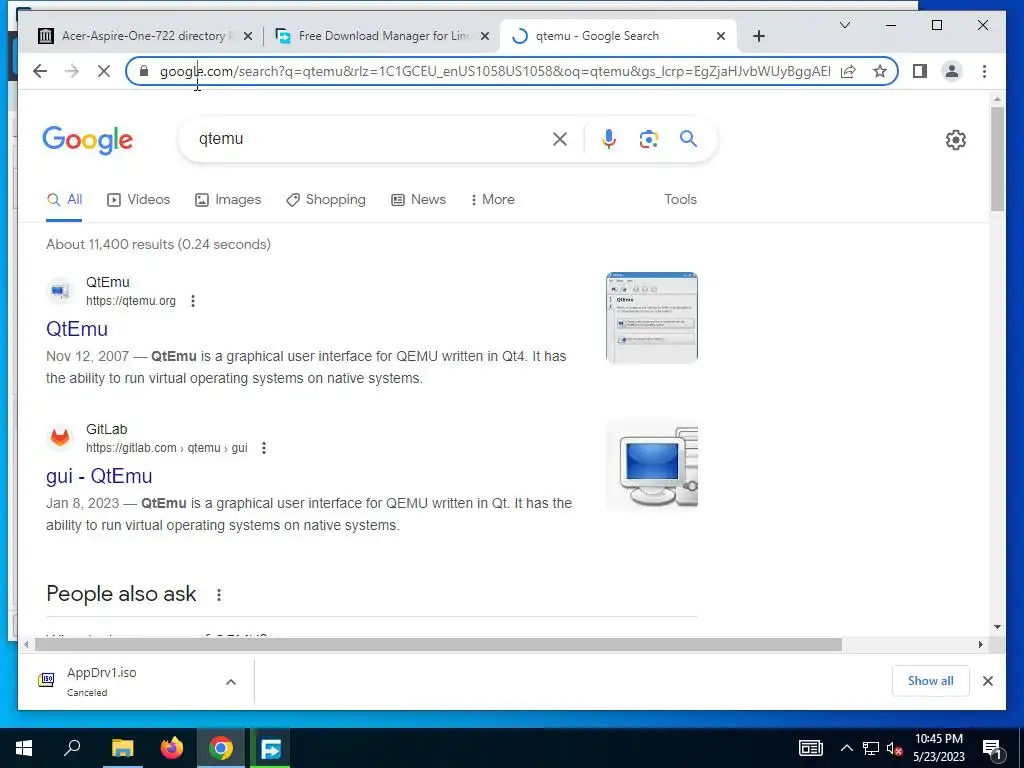Select the All results tab
The height and width of the screenshot is (768, 1024).
[x=64, y=200]
